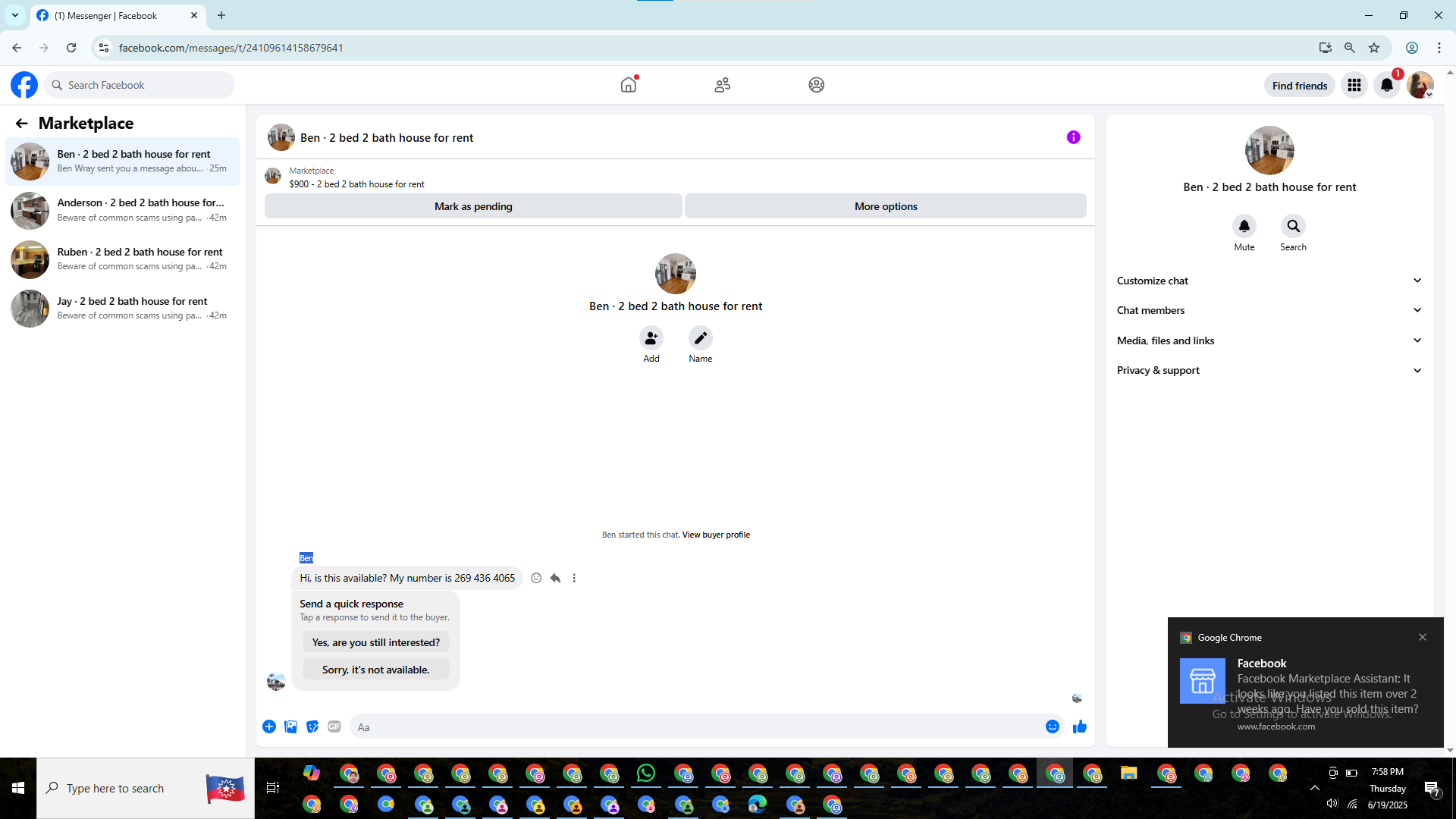Image resolution: width=1456 pixels, height=819 pixels.
Task: Open the View buyer profile link
Action: pyautogui.click(x=716, y=535)
